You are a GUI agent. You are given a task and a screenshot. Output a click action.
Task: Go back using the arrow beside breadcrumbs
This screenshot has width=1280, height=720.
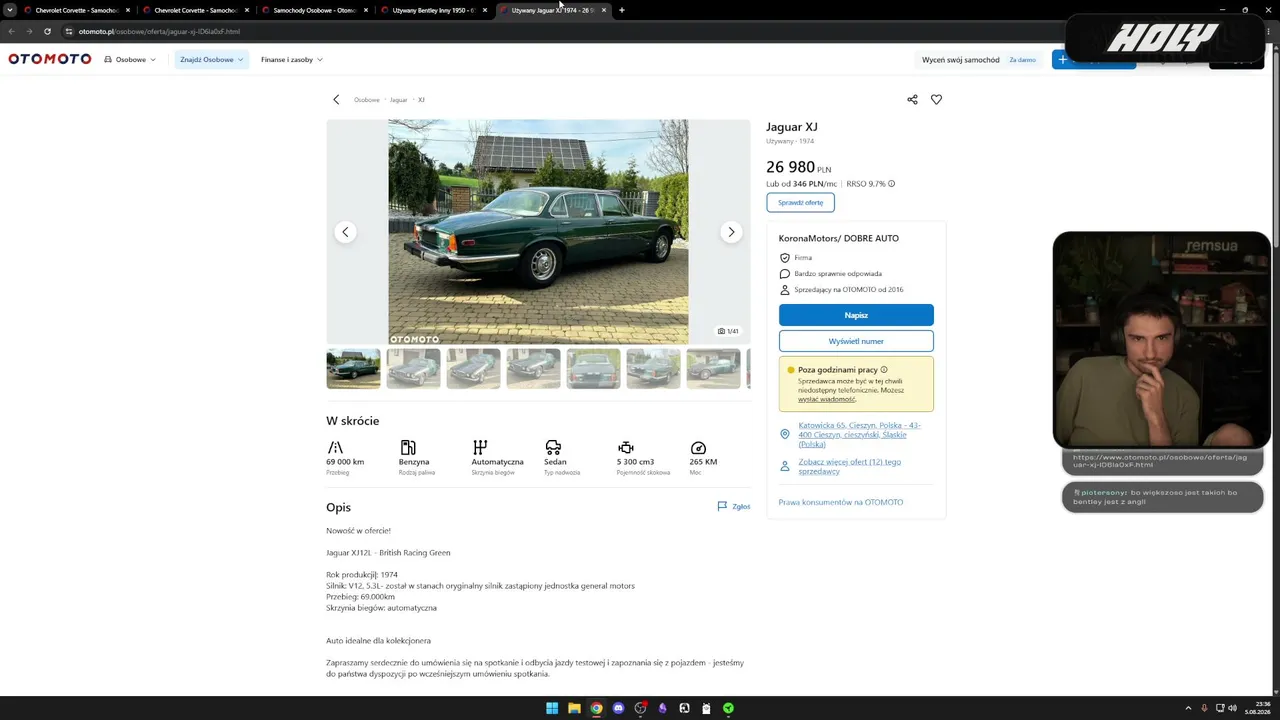click(336, 100)
